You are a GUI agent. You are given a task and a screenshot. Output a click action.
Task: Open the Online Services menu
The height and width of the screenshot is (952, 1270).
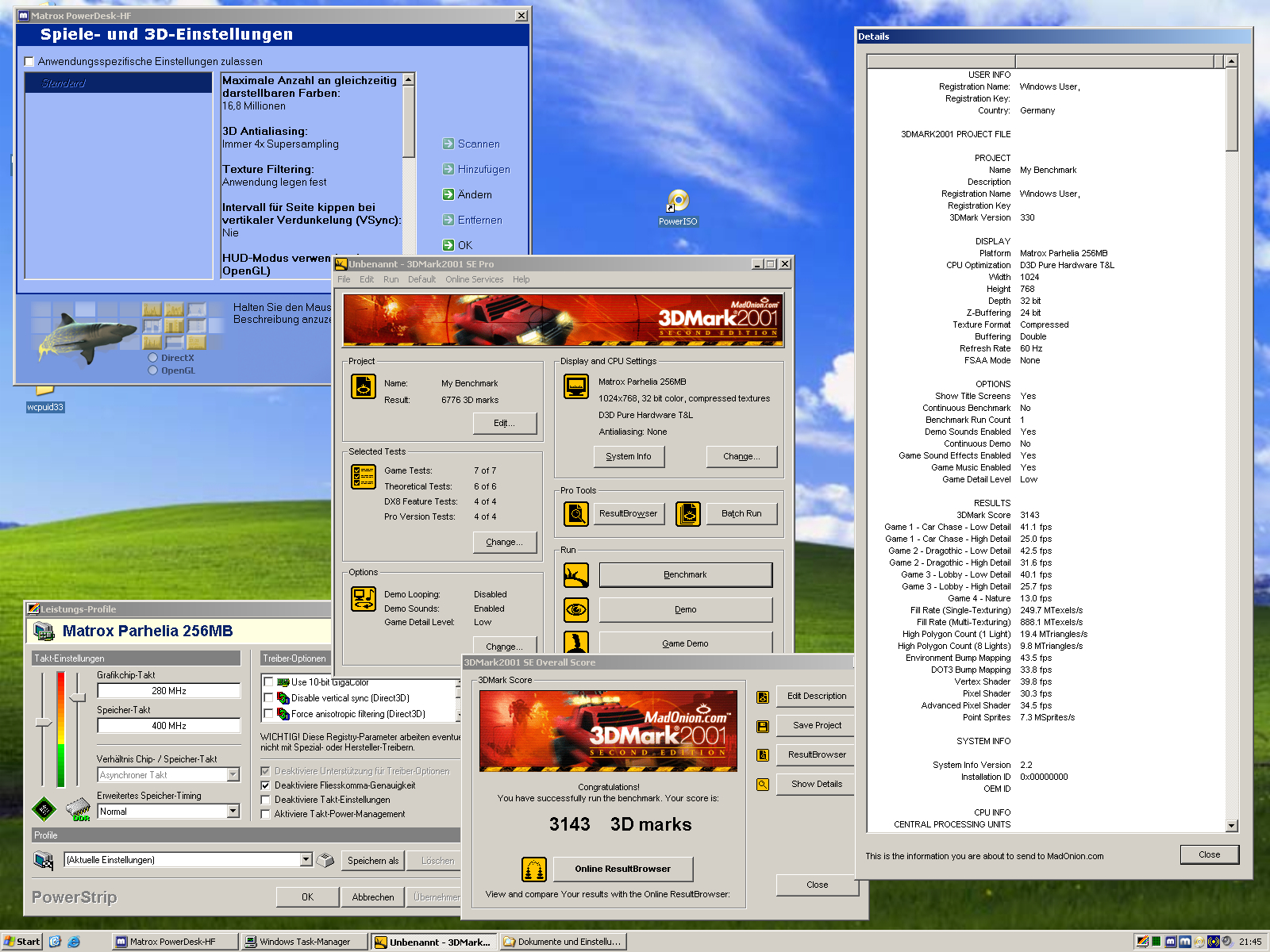[x=475, y=279]
